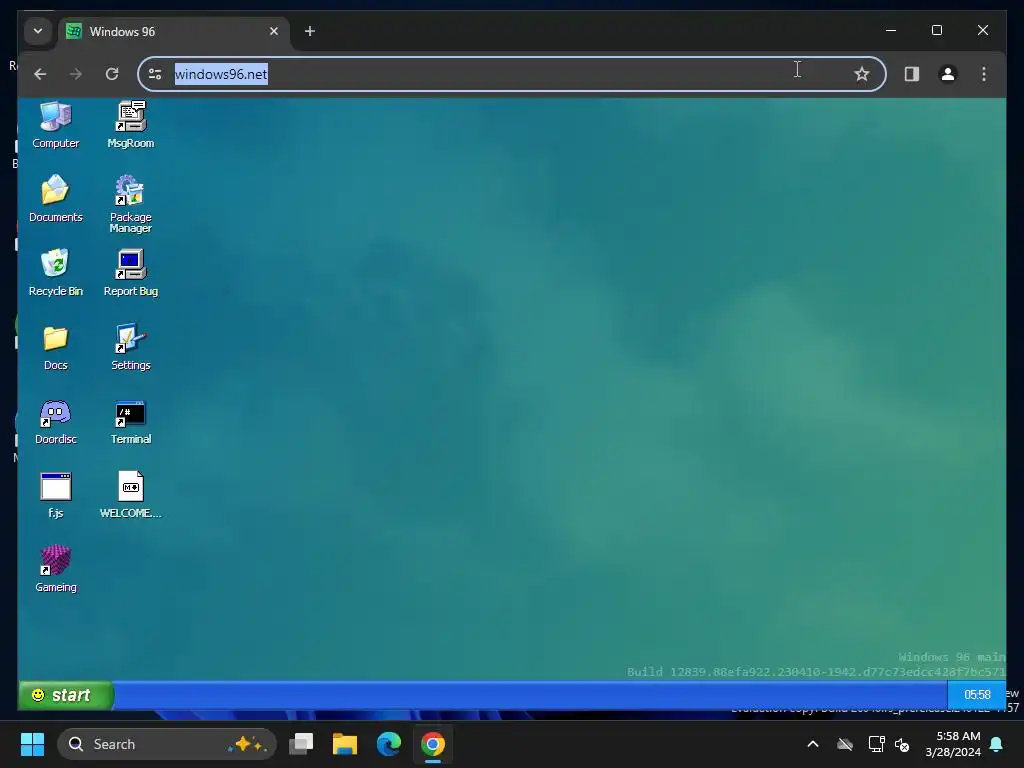Viewport: 1024px width, 768px height.
Task: Open Chrome profile avatar menu
Action: [x=948, y=74]
